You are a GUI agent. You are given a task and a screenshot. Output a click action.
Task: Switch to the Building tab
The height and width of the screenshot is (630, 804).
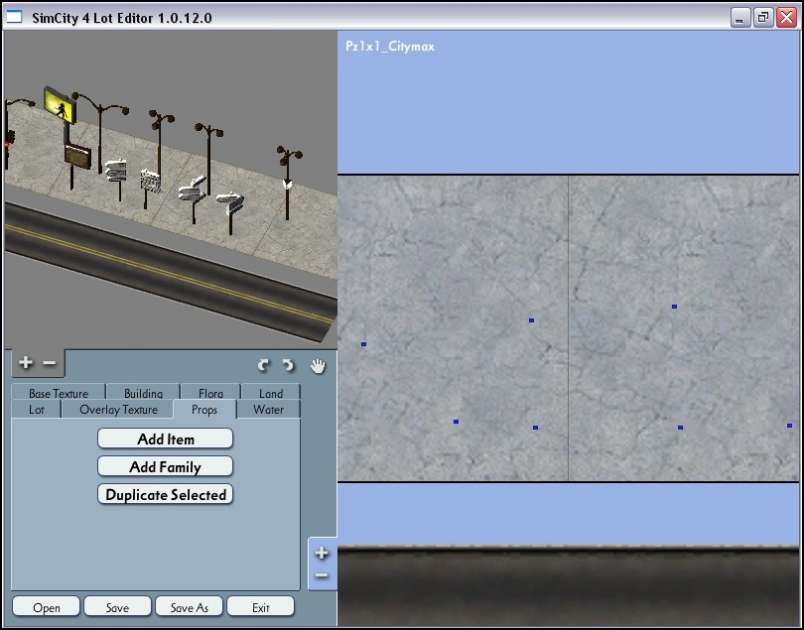pos(143,393)
